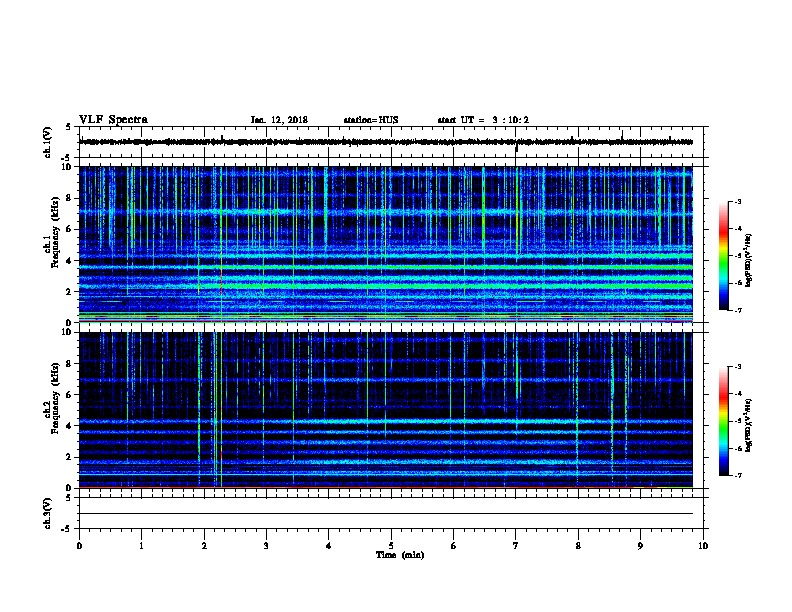The width and height of the screenshot is (792, 612).
Task: Click the time axis tick label "1"
Action: pos(141,546)
